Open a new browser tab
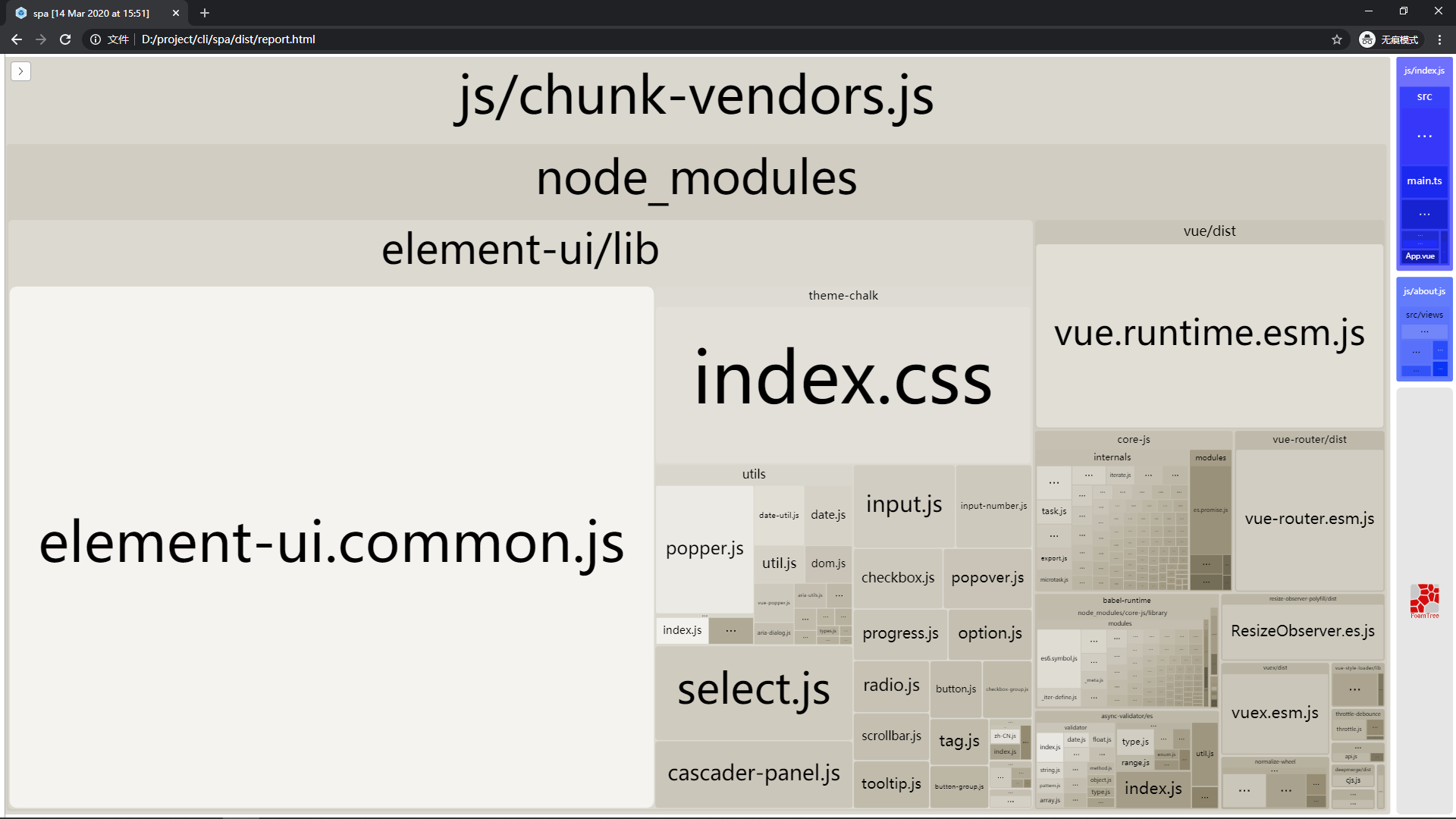The height and width of the screenshot is (819, 1456). (205, 13)
